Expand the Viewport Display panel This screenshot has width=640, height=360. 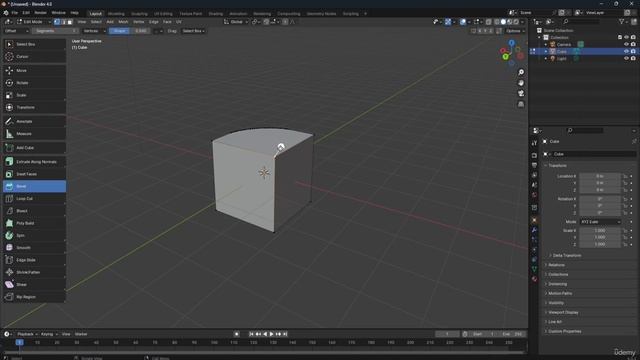tap(563, 313)
